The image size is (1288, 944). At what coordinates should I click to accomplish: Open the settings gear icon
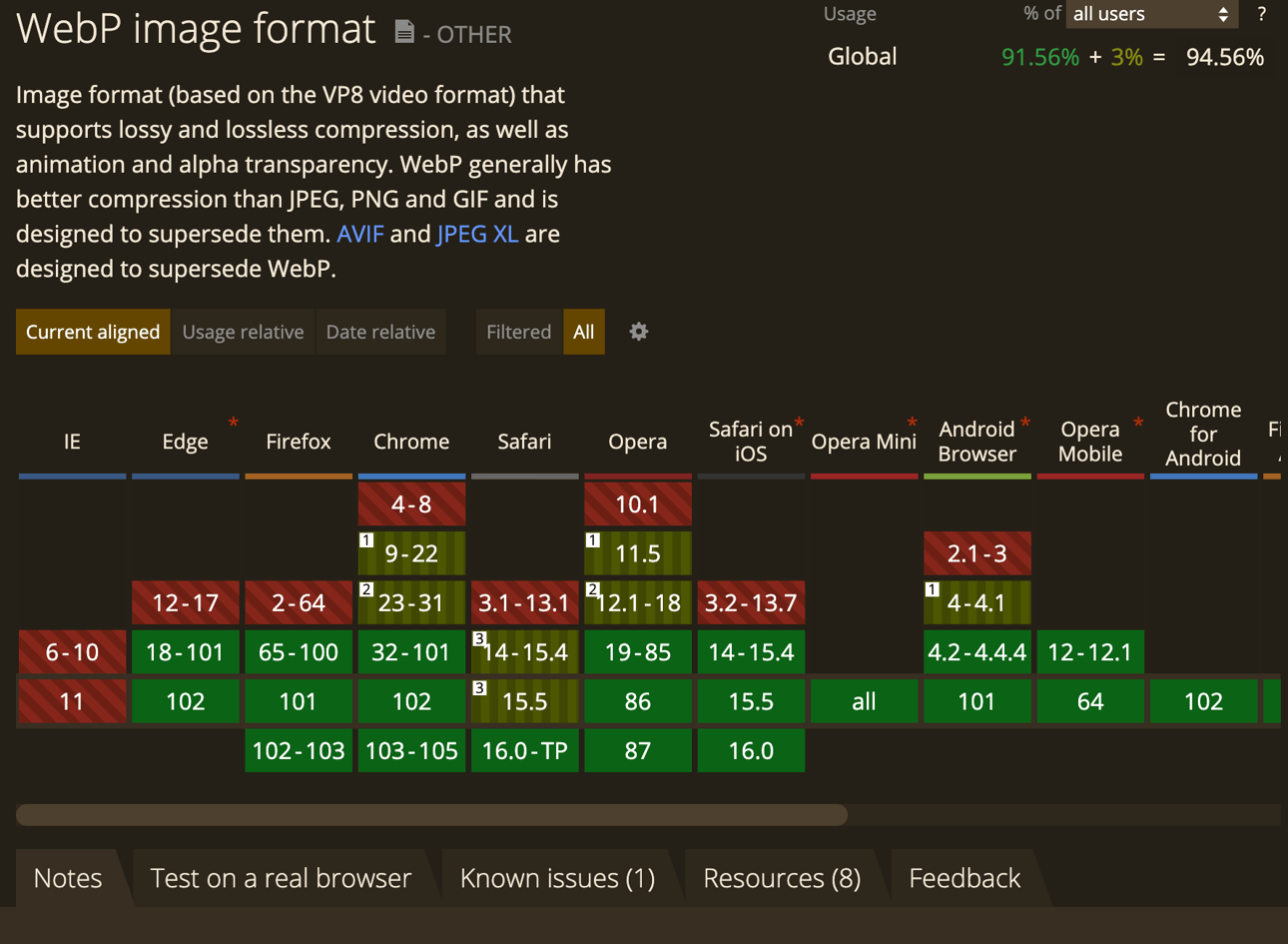click(x=639, y=332)
